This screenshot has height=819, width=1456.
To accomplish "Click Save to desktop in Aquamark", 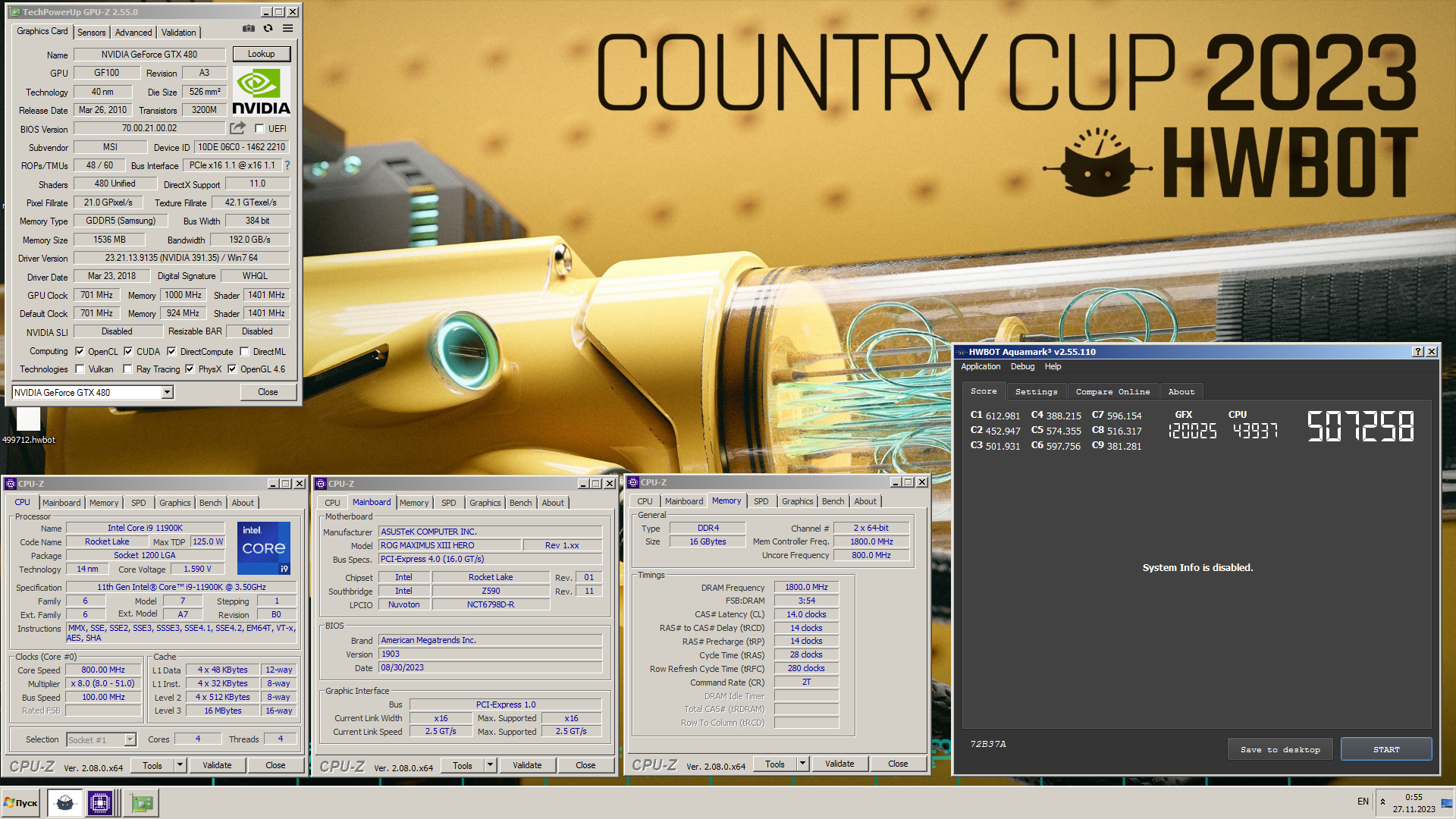I will click(x=1280, y=749).
